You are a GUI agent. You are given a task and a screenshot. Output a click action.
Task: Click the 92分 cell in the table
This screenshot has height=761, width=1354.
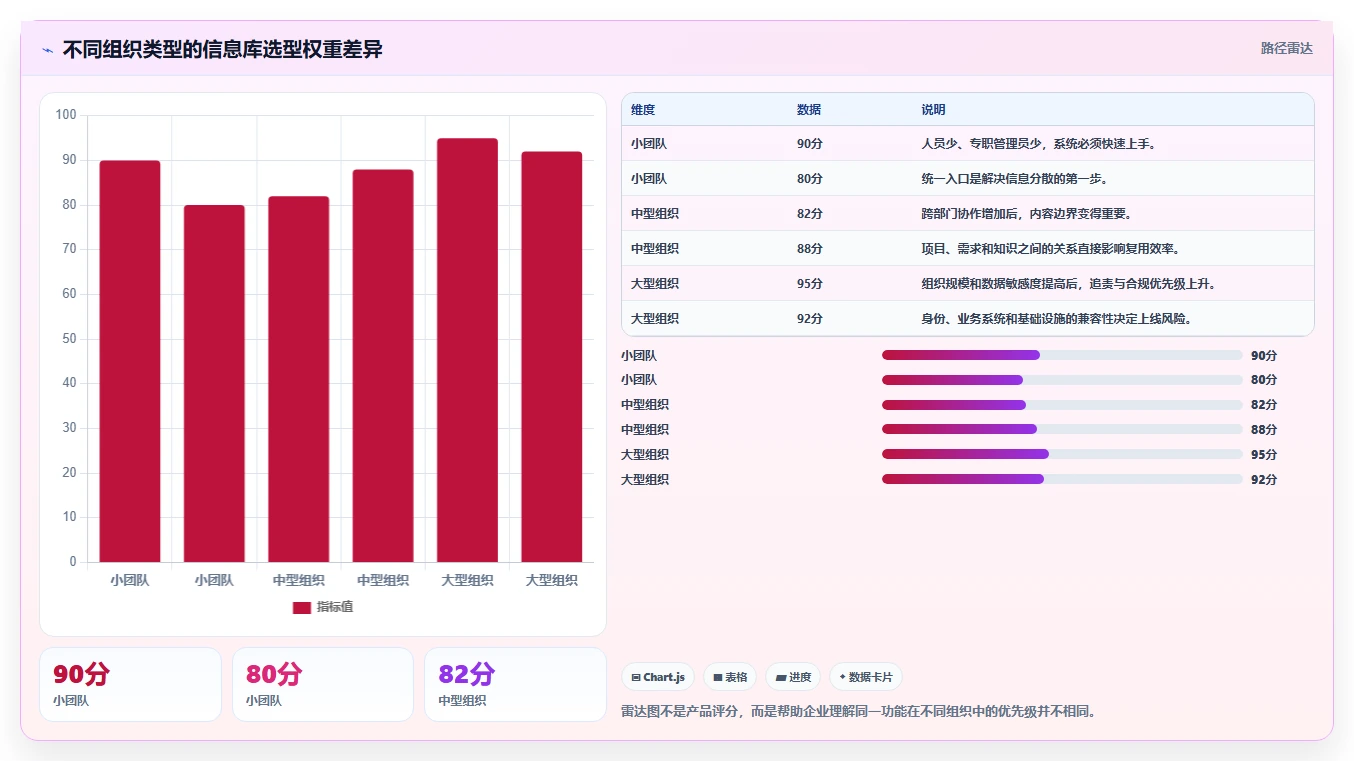(x=810, y=319)
